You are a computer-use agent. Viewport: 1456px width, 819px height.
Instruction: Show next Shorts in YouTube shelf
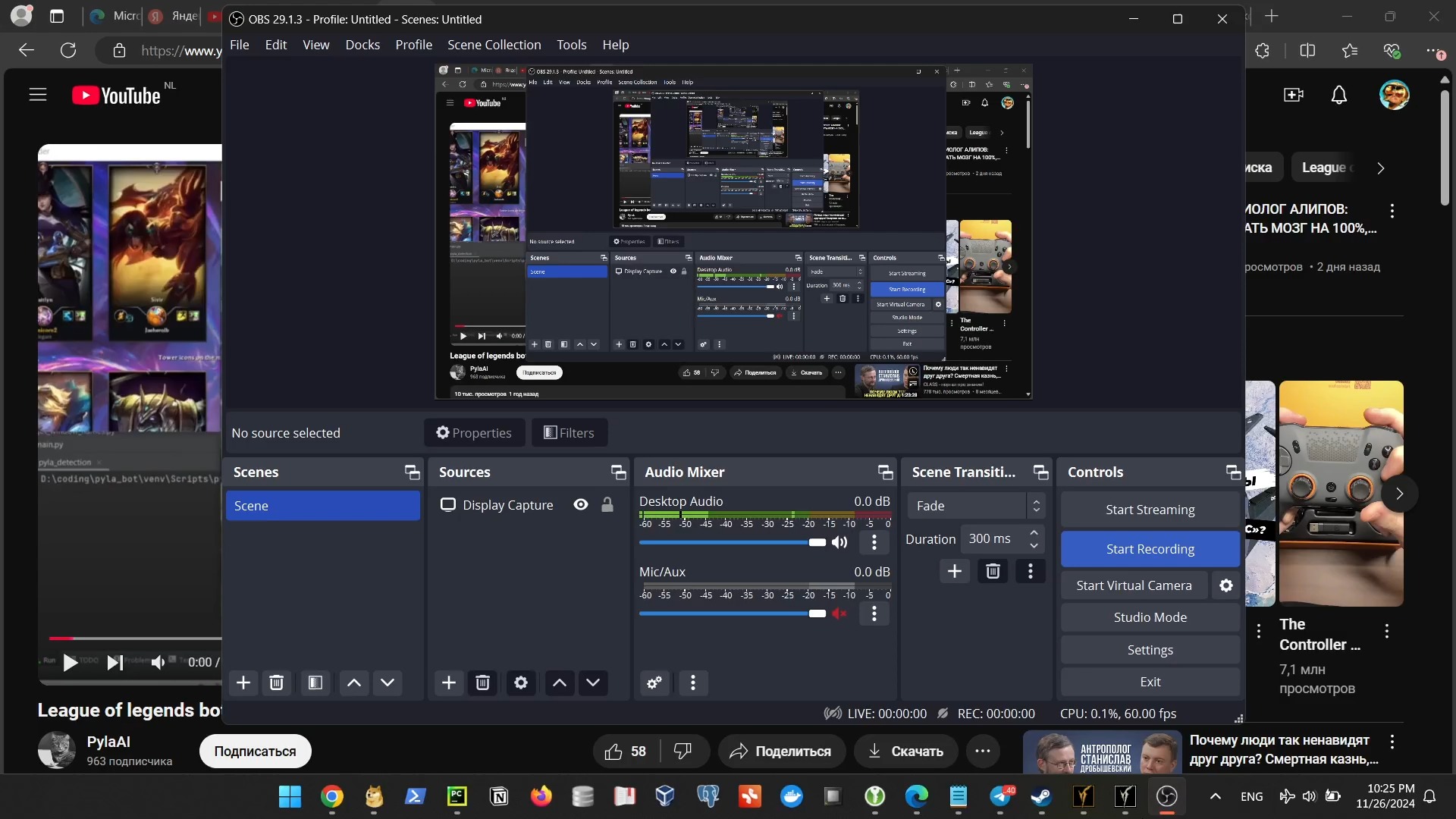(x=1400, y=494)
